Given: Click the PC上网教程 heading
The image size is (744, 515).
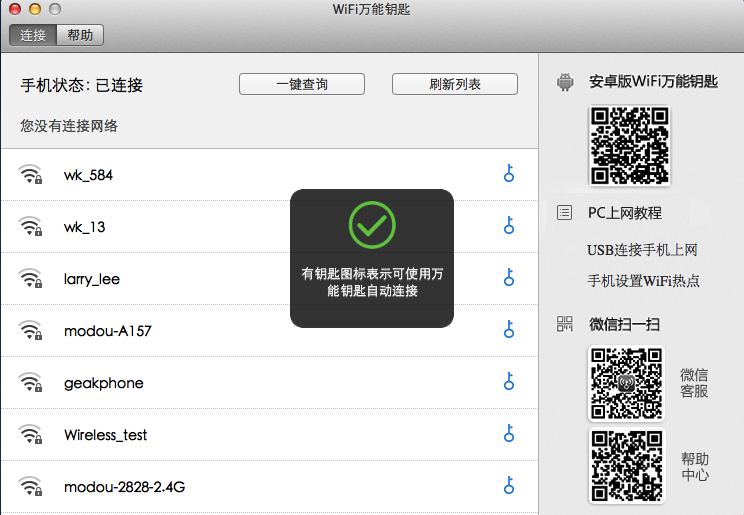Looking at the screenshot, I should (624, 213).
